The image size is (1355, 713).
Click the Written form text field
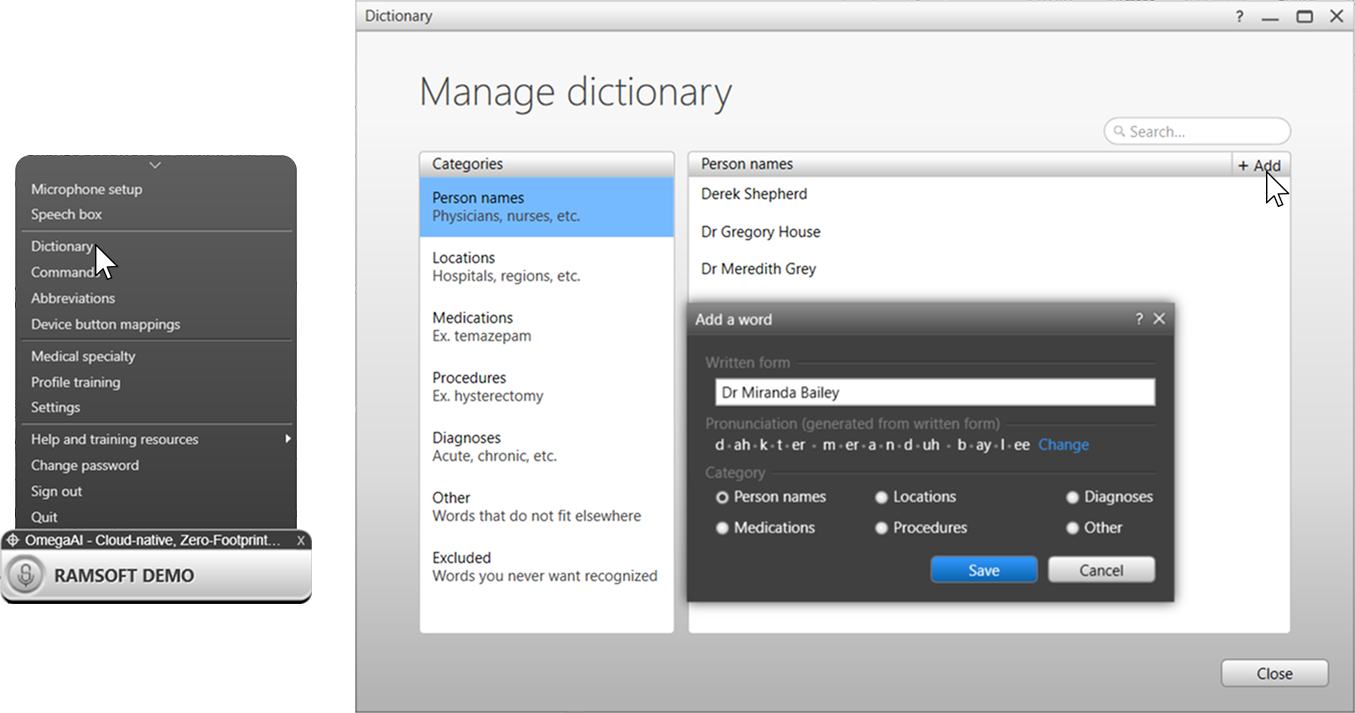coord(935,392)
